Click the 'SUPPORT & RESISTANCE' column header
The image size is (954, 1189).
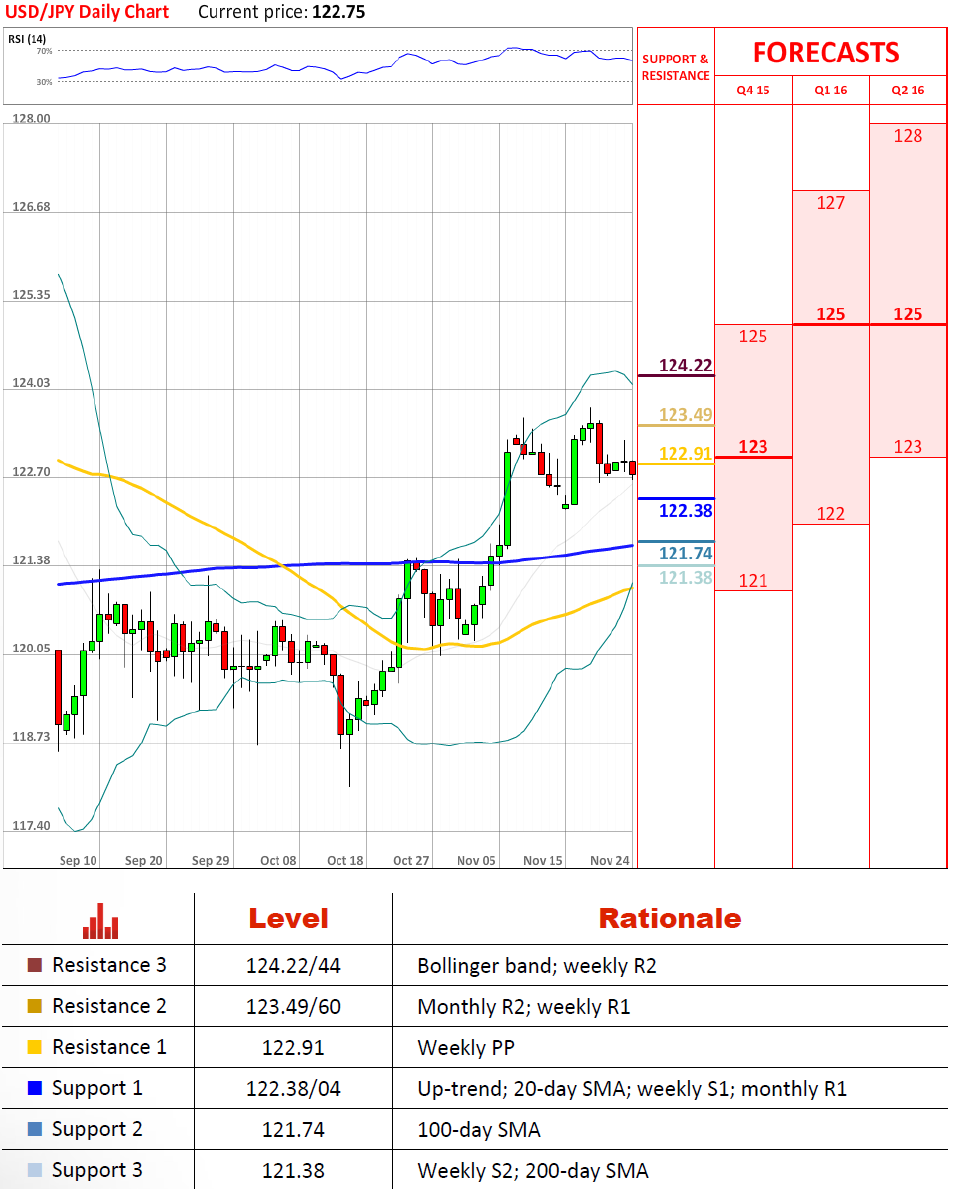676,67
